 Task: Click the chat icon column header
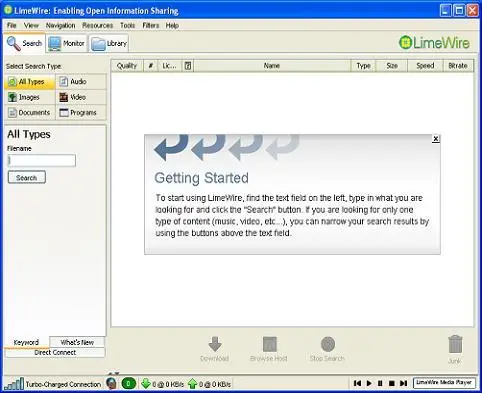188,66
